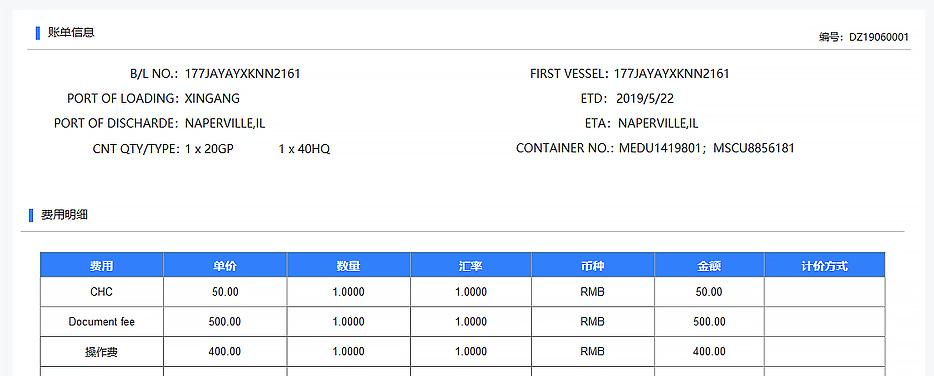Click the 费用 column header
934x376 pixels.
pos(102,265)
